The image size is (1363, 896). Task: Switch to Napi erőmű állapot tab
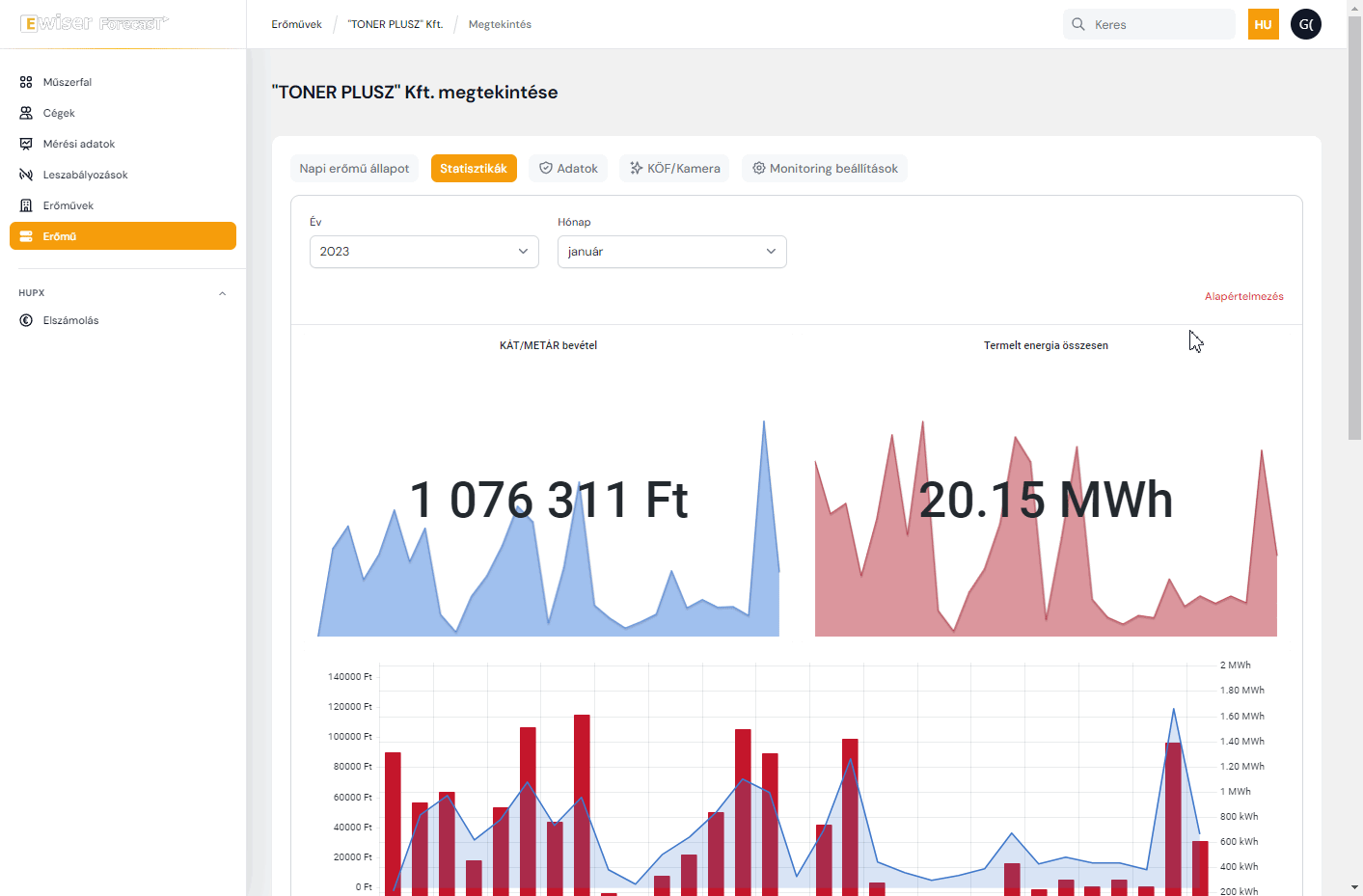coord(354,169)
